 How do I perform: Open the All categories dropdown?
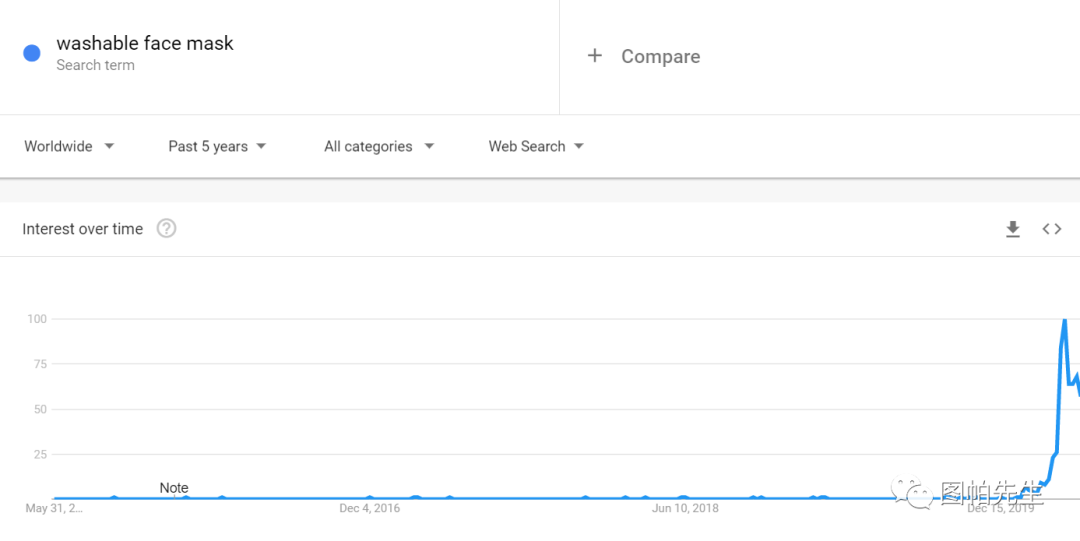tap(379, 146)
